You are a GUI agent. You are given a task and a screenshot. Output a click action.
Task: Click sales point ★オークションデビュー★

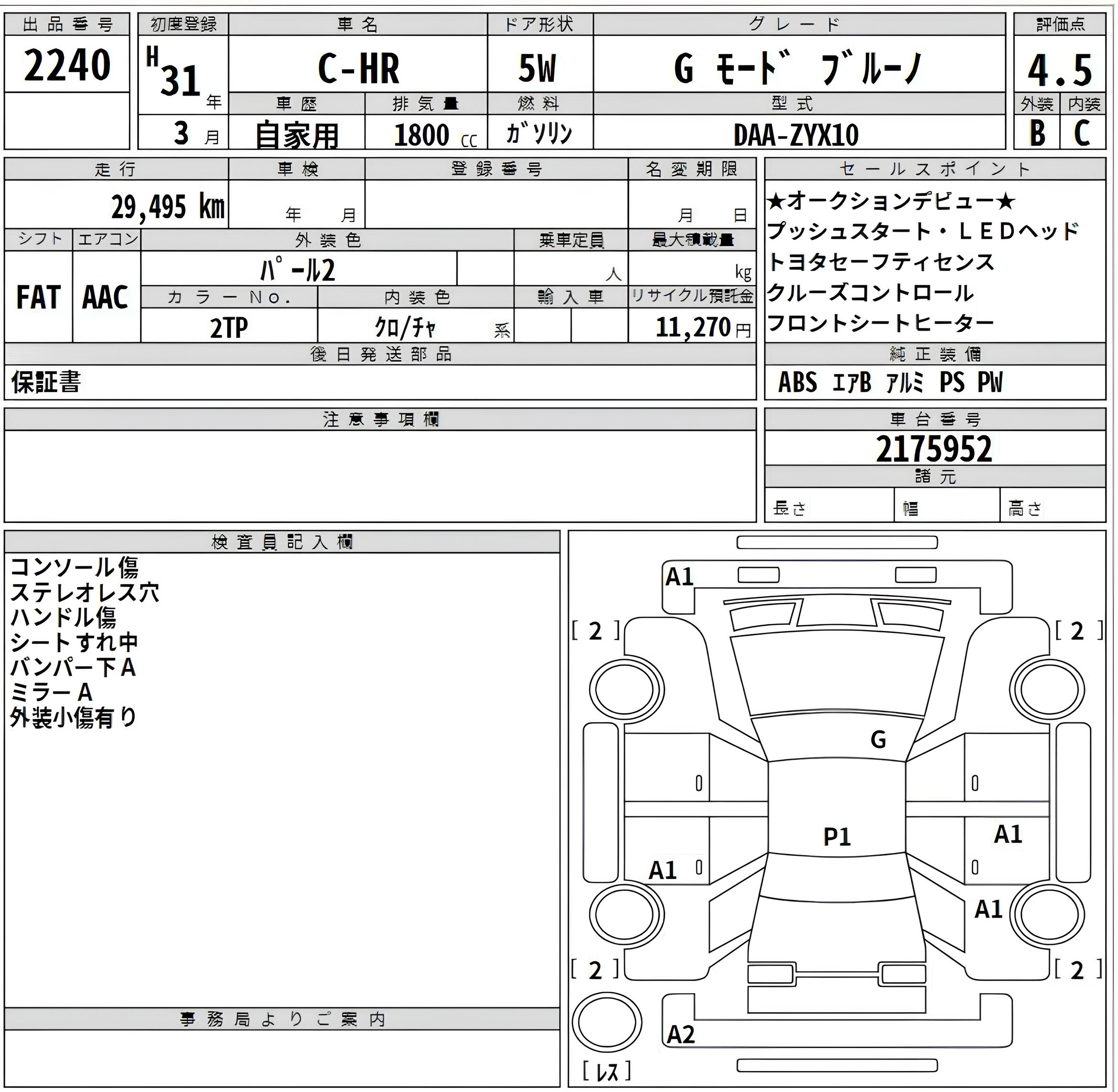pos(891,201)
